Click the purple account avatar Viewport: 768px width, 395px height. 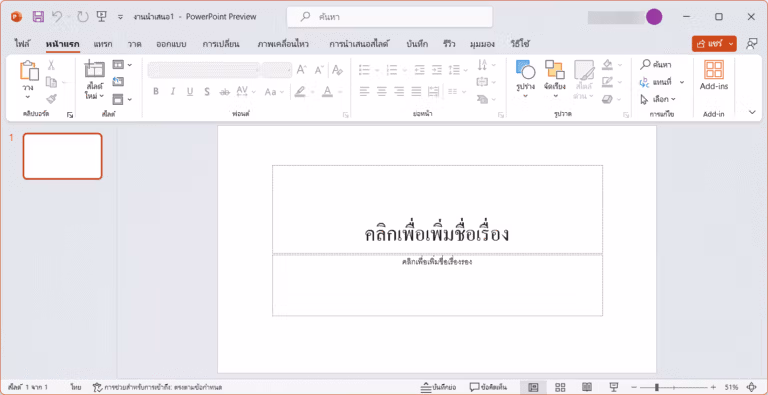coord(653,17)
